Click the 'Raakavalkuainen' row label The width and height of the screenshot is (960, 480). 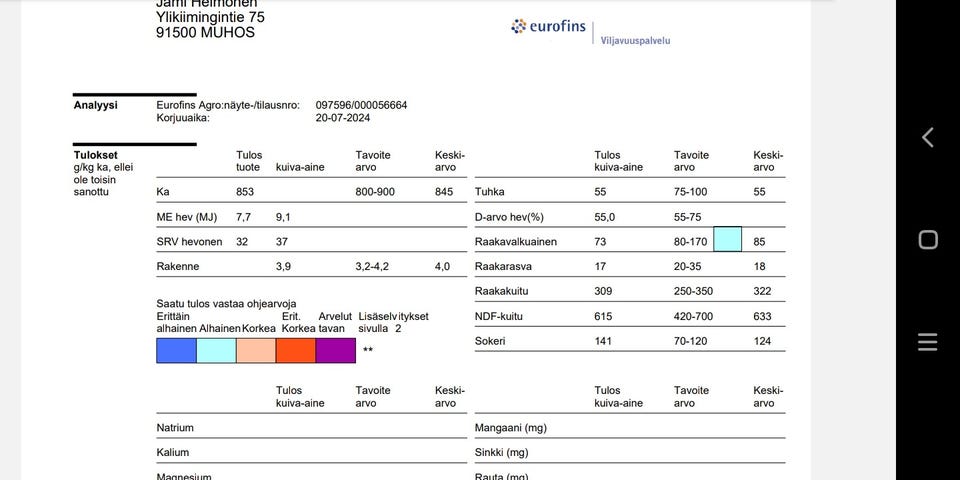coord(516,242)
